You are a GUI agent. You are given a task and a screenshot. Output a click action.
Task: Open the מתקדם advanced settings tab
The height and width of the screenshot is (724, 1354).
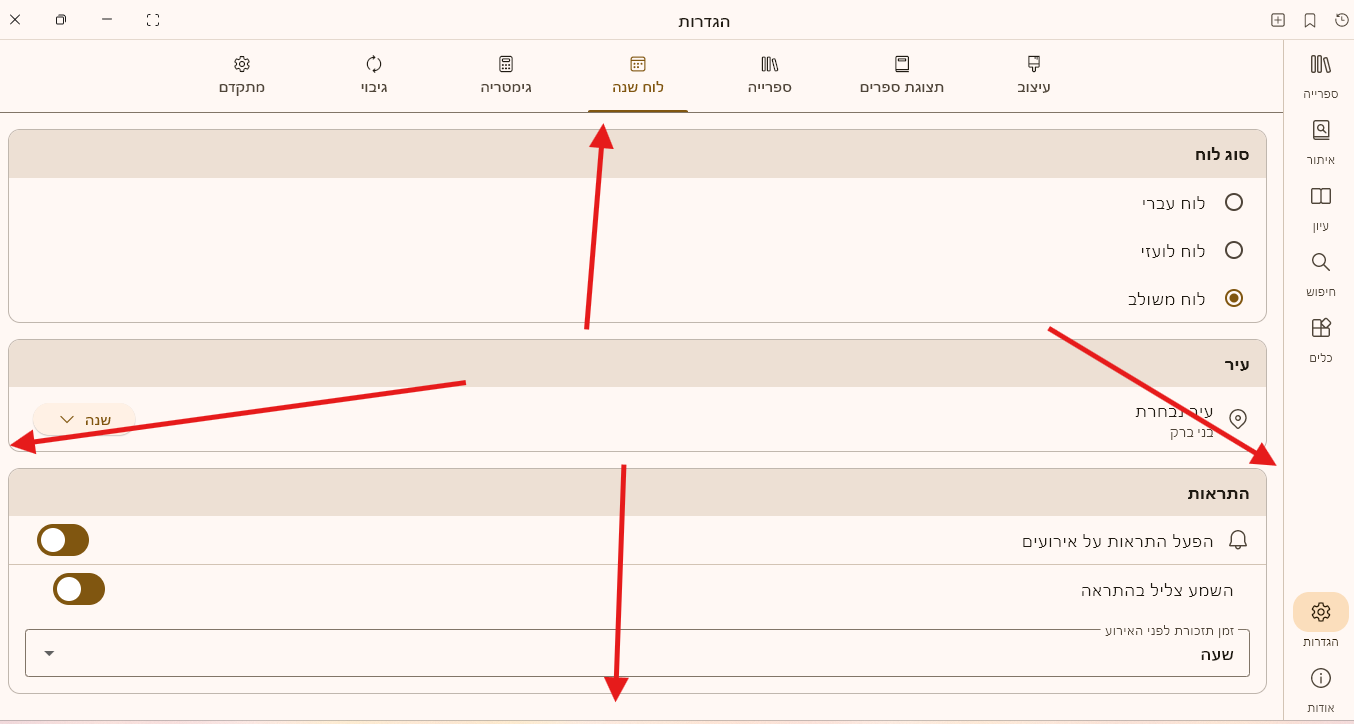click(x=242, y=75)
